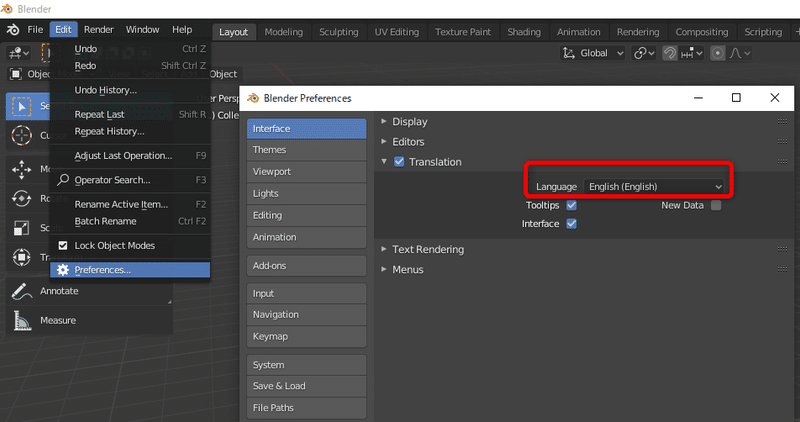Viewport: 800px width, 422px height.
Task: Toggle the proportional editing icon
Action: [x=717, y=53]
